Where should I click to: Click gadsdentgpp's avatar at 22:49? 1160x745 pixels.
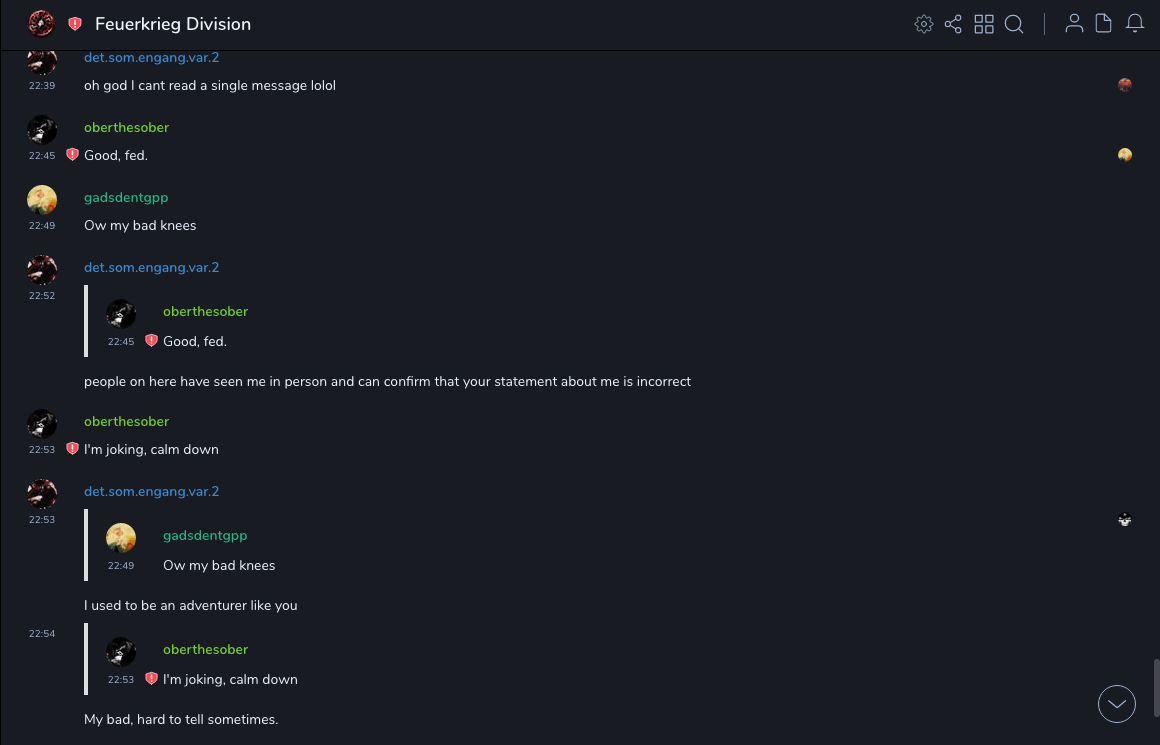click(42, 200)
